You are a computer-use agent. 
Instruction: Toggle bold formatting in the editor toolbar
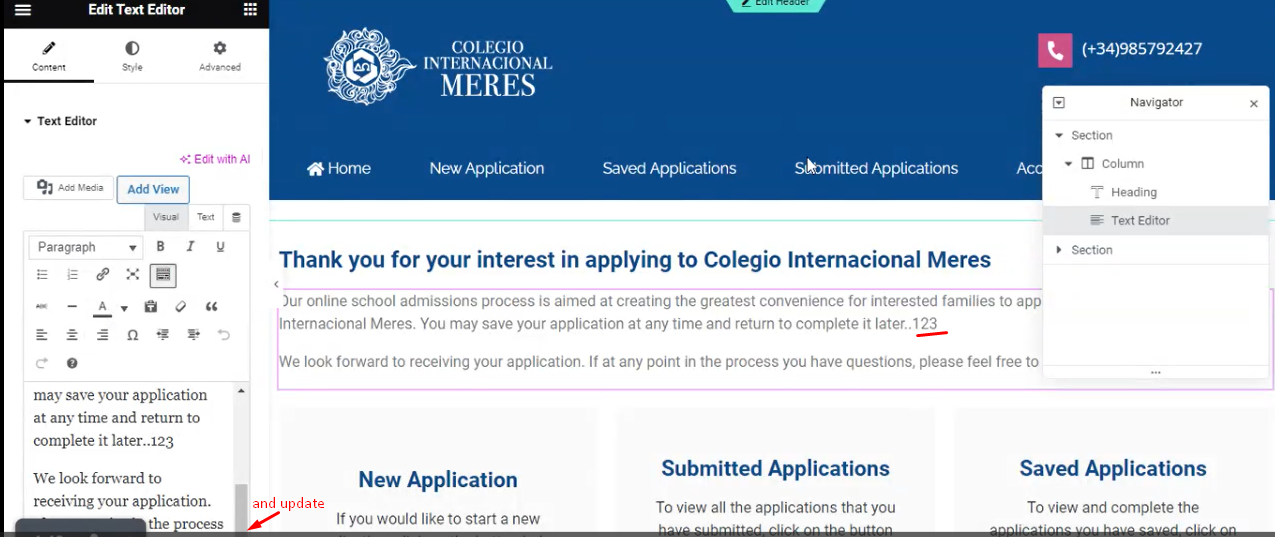click(x=160, y=247)
